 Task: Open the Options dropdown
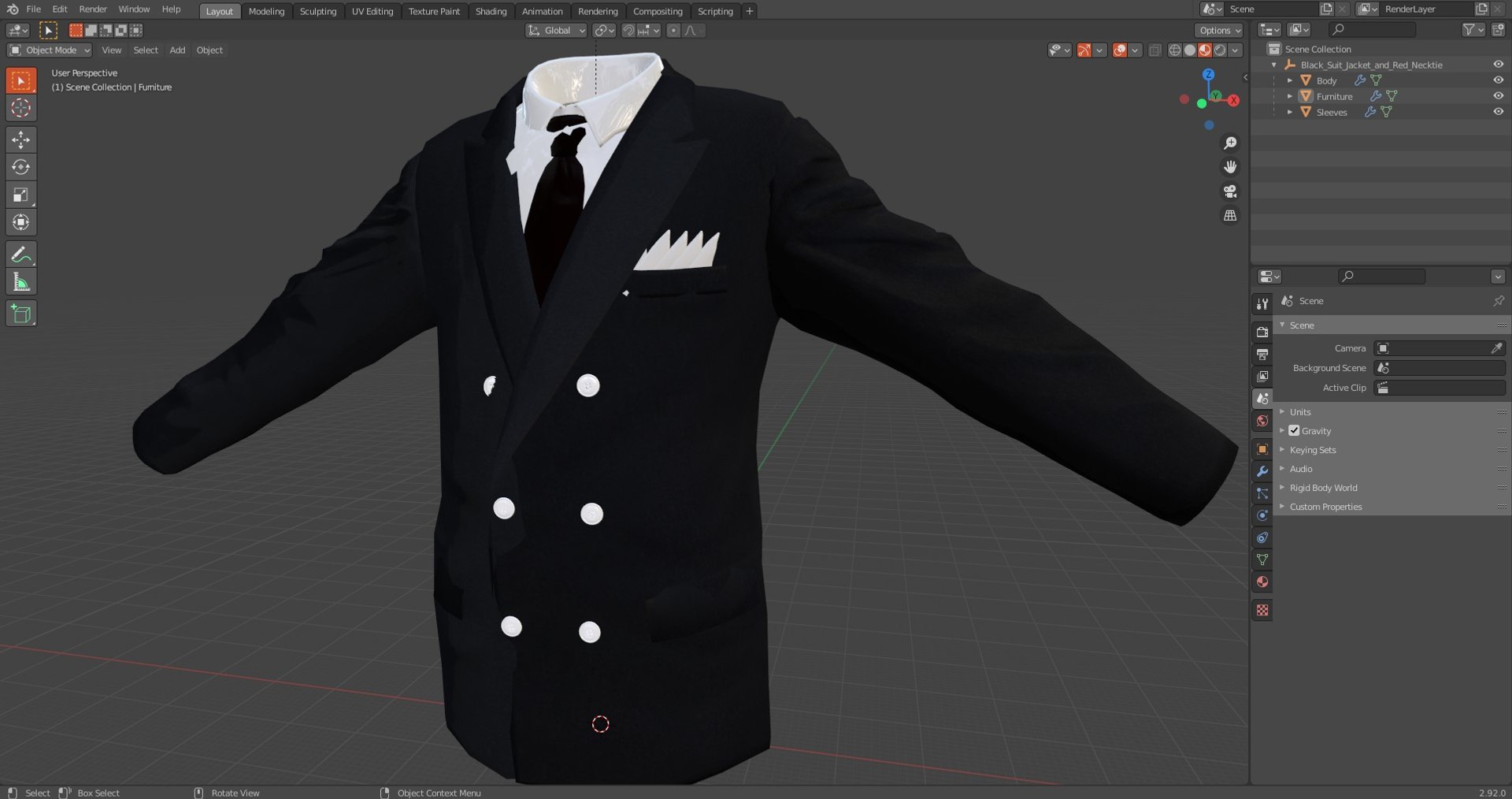[1218, 31]
